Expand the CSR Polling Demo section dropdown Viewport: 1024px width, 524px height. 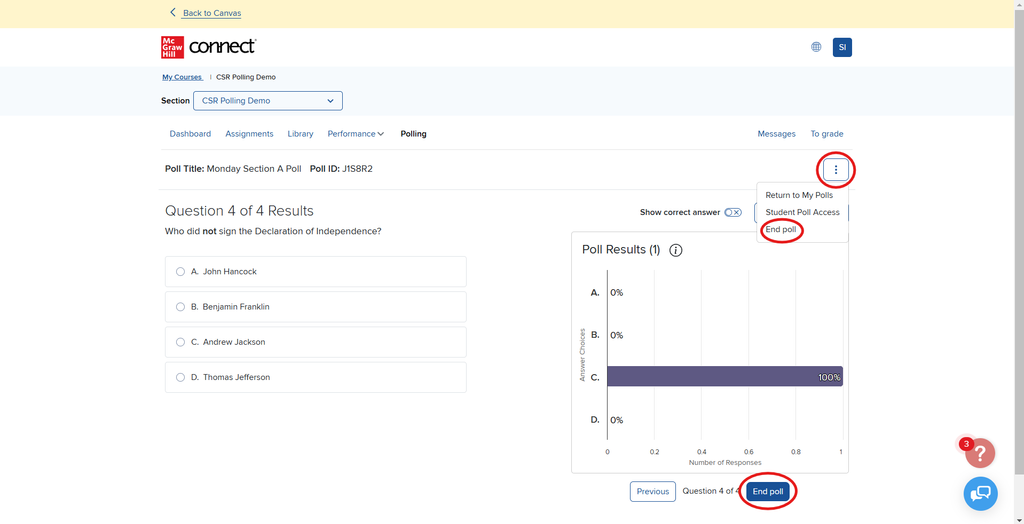coord(267,101)
